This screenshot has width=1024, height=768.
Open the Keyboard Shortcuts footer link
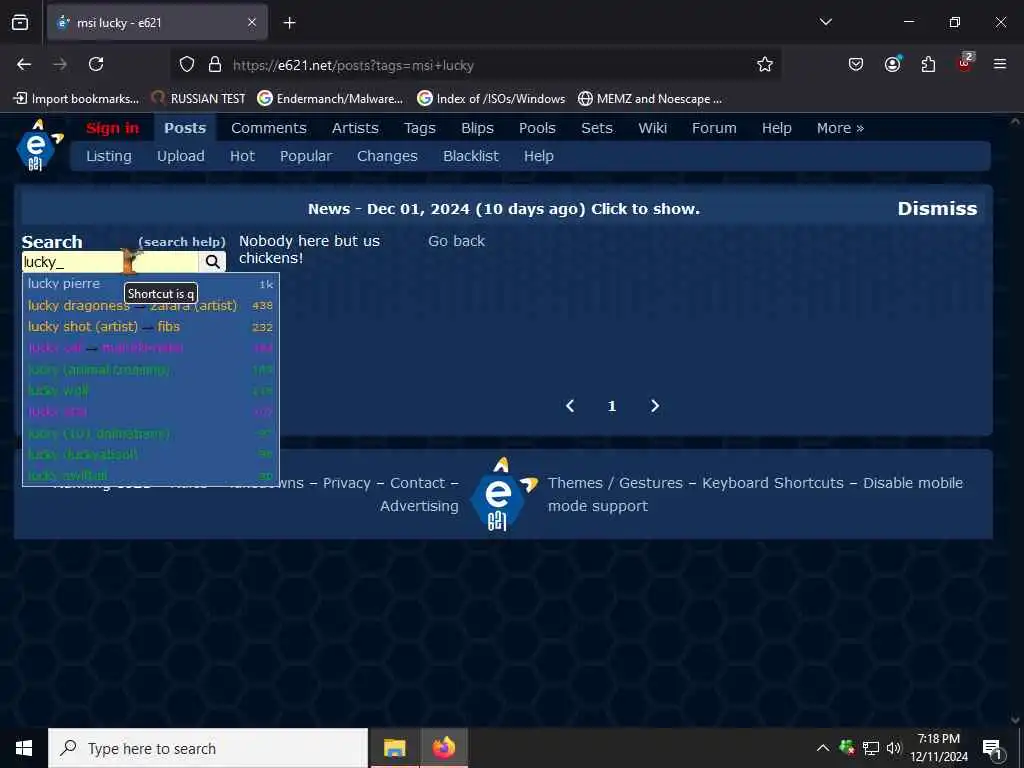[x=773, y=483]
